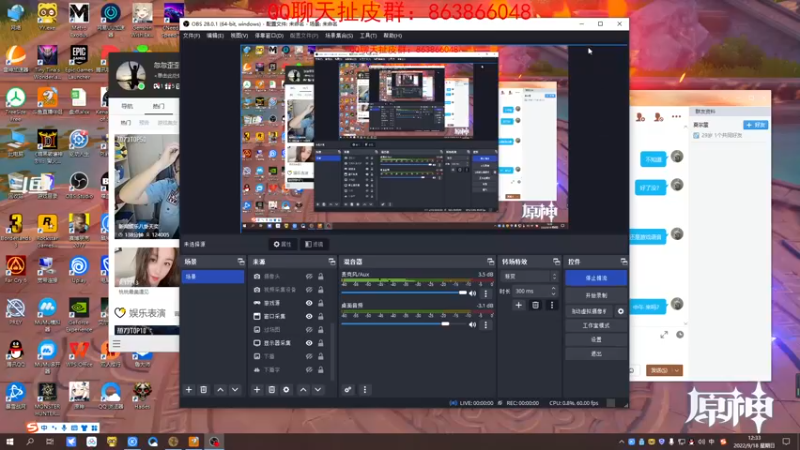The width and height of the screenshot is (800, 450).
Task: Move the selected source up with the arrow
Action: pos(303,390)
